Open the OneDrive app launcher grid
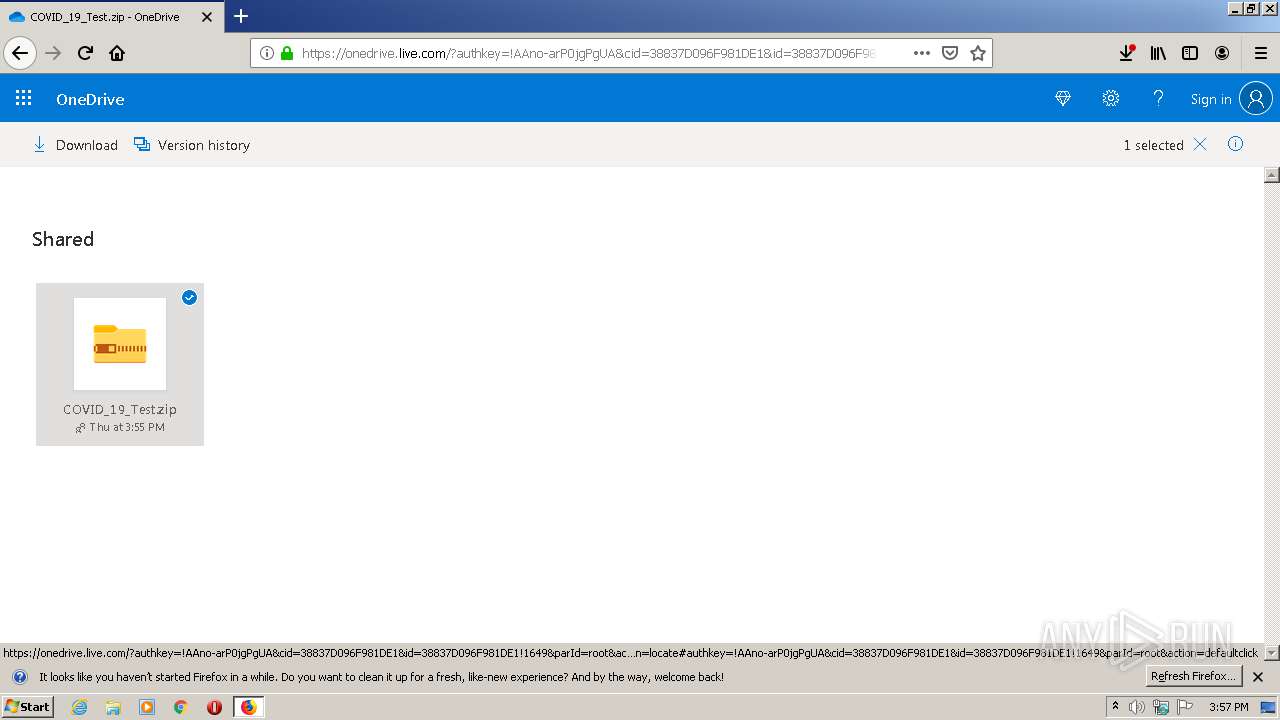 pyautogui.click(x=24, y=98)
